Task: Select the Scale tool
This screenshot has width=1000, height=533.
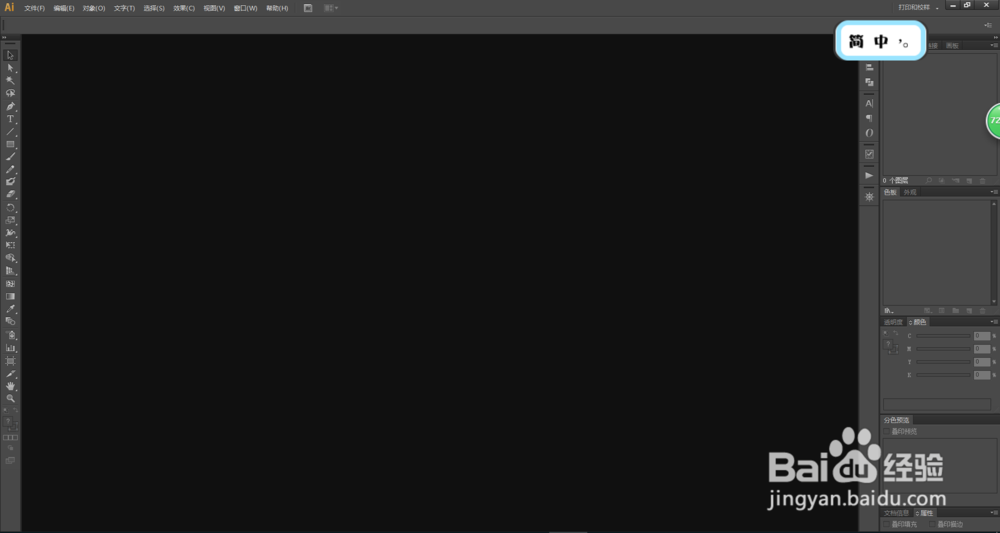Action: [x=10, y=220]
